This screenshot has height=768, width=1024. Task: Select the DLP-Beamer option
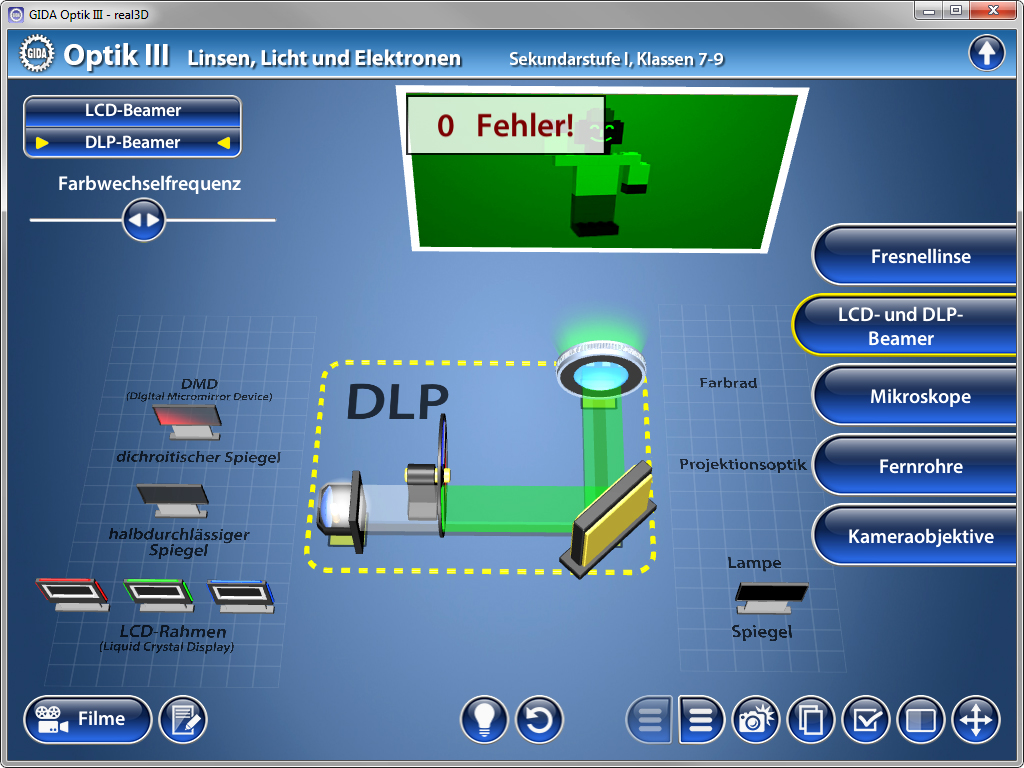(132, 143)
